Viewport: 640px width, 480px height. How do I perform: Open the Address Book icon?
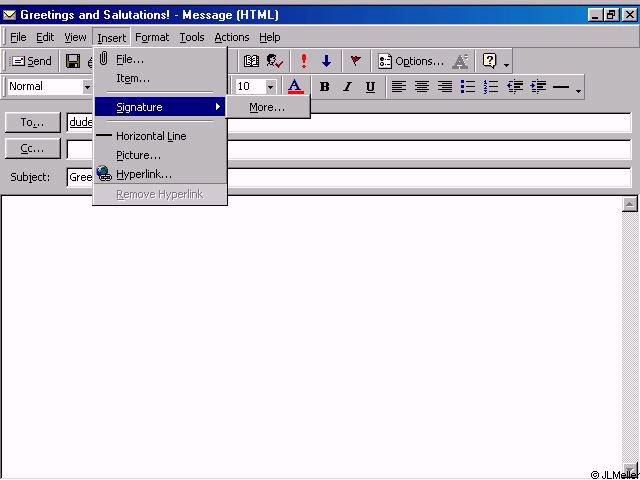click(x=251, y=61)
